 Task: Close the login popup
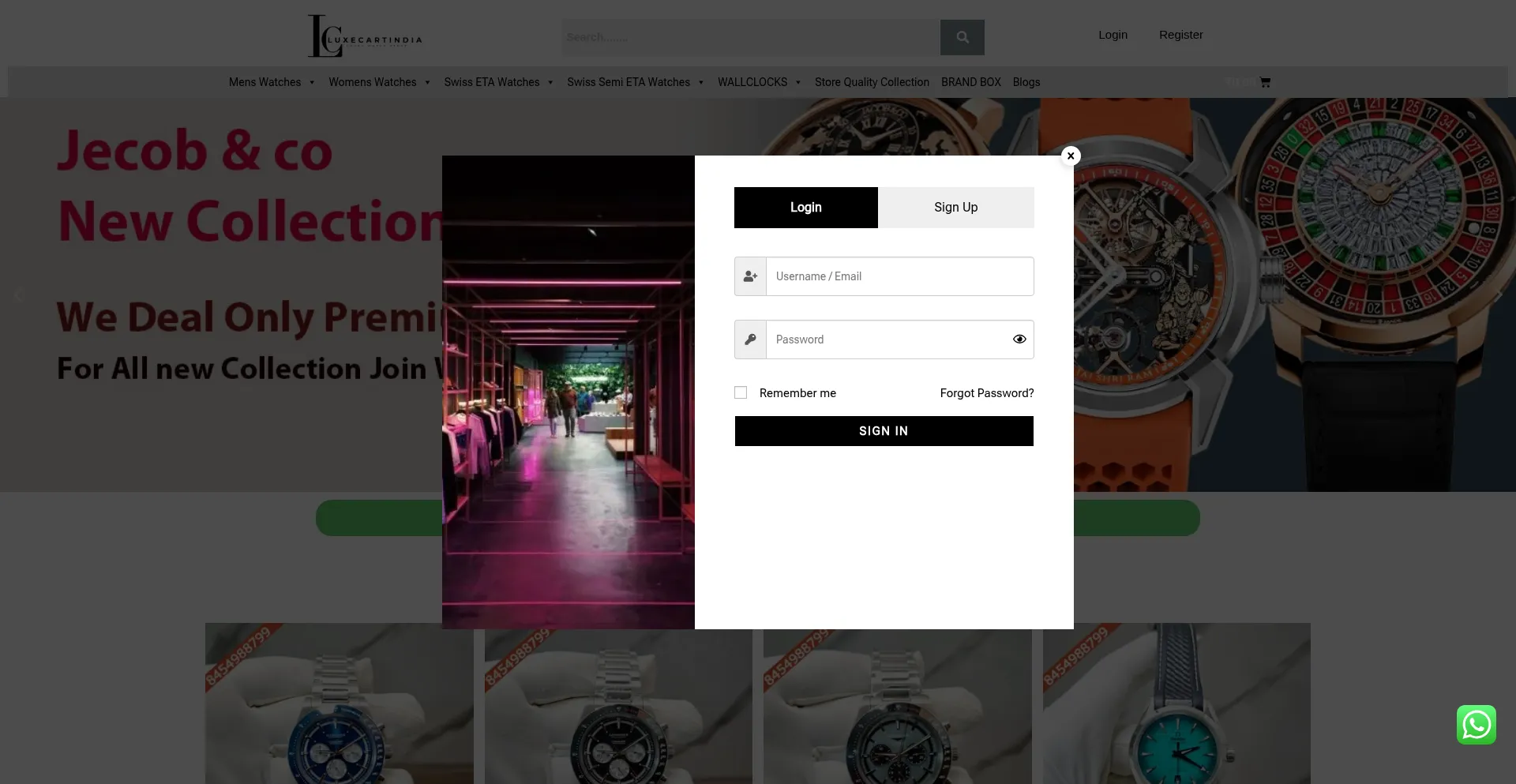(1071, 156)
